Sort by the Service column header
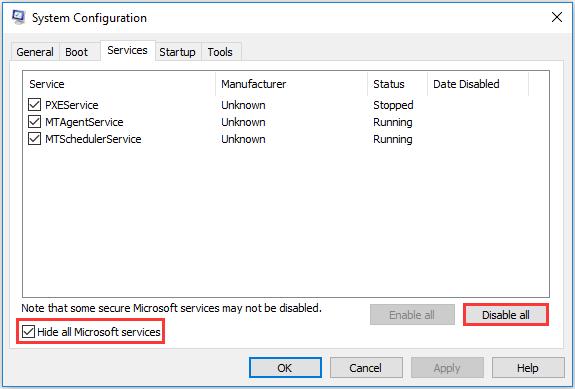The width and height of the screenshot is (575, 389). tap(119, 84)
